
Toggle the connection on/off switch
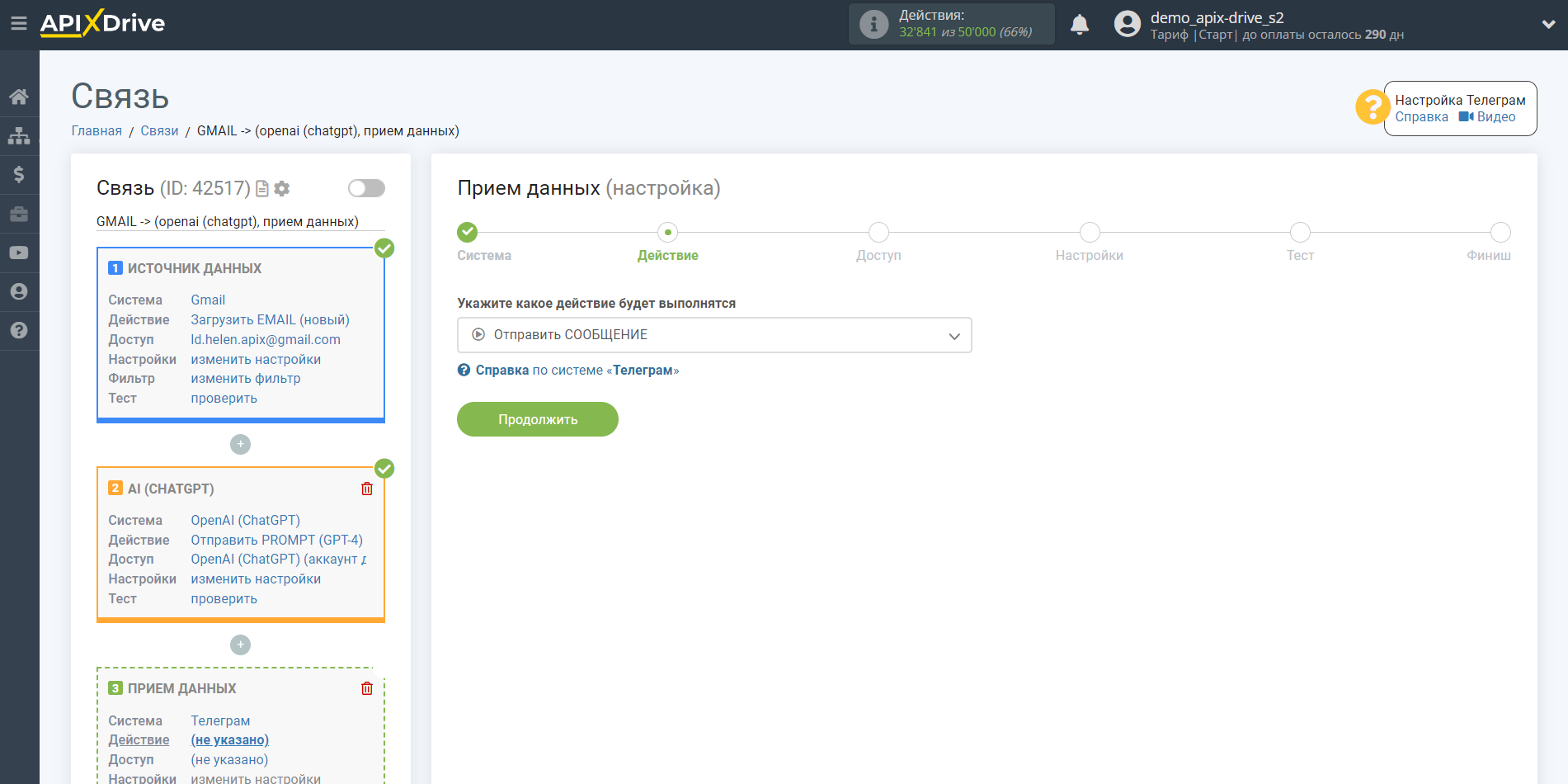(x=366, y=188)
